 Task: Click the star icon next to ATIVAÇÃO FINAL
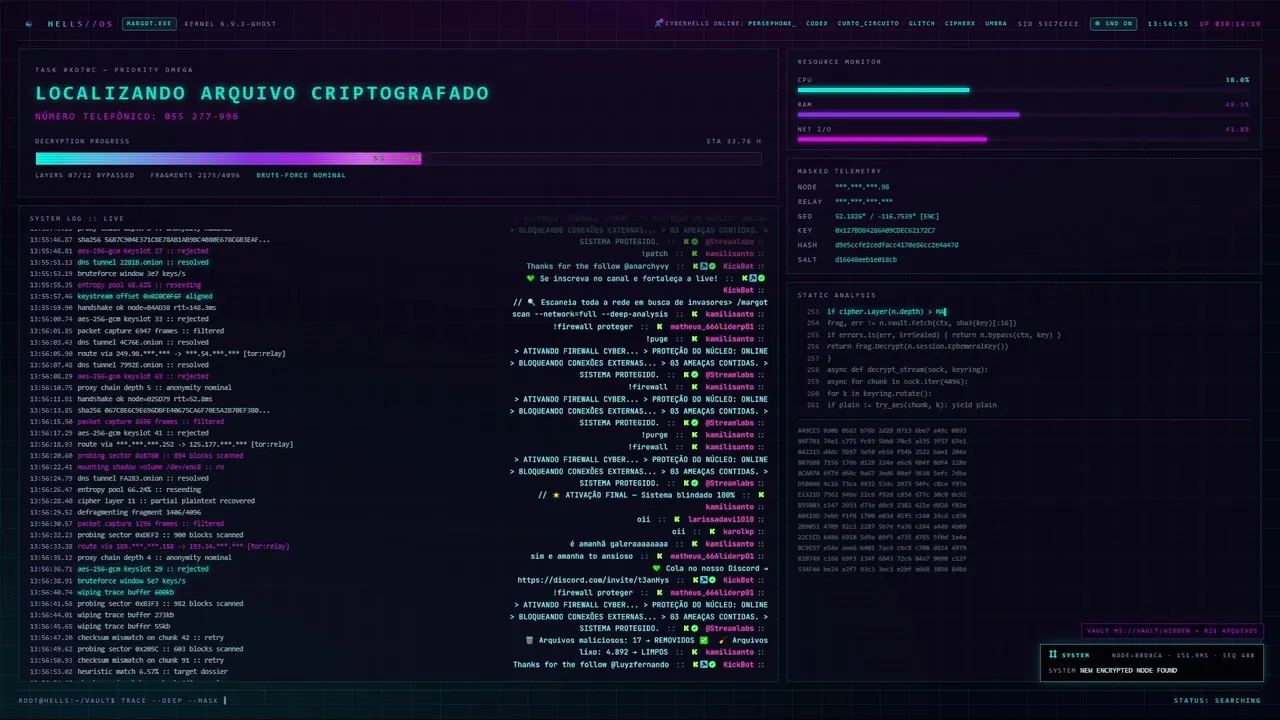click(x=555, y=495)
